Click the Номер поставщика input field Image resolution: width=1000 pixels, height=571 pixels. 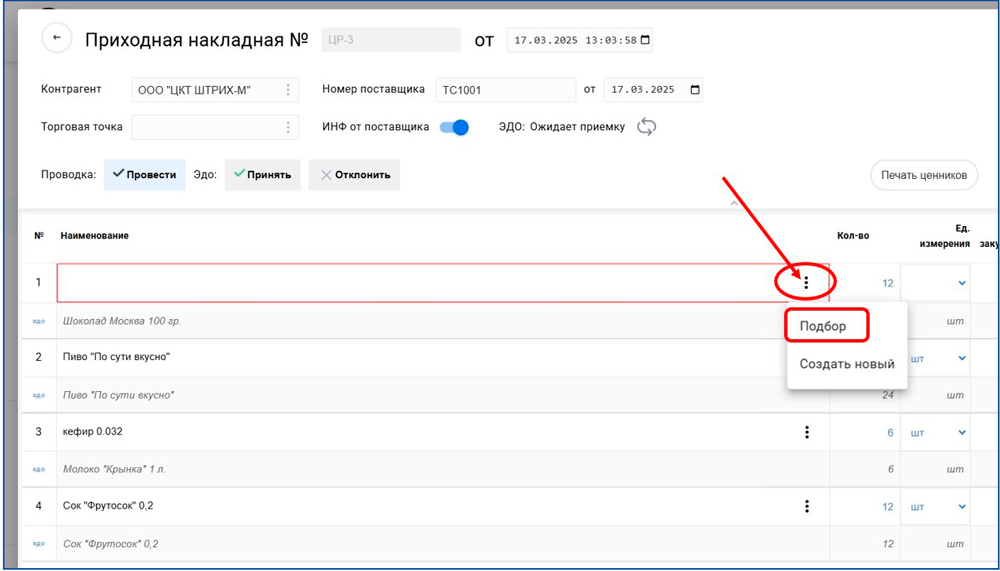click(x=505, y=90)
